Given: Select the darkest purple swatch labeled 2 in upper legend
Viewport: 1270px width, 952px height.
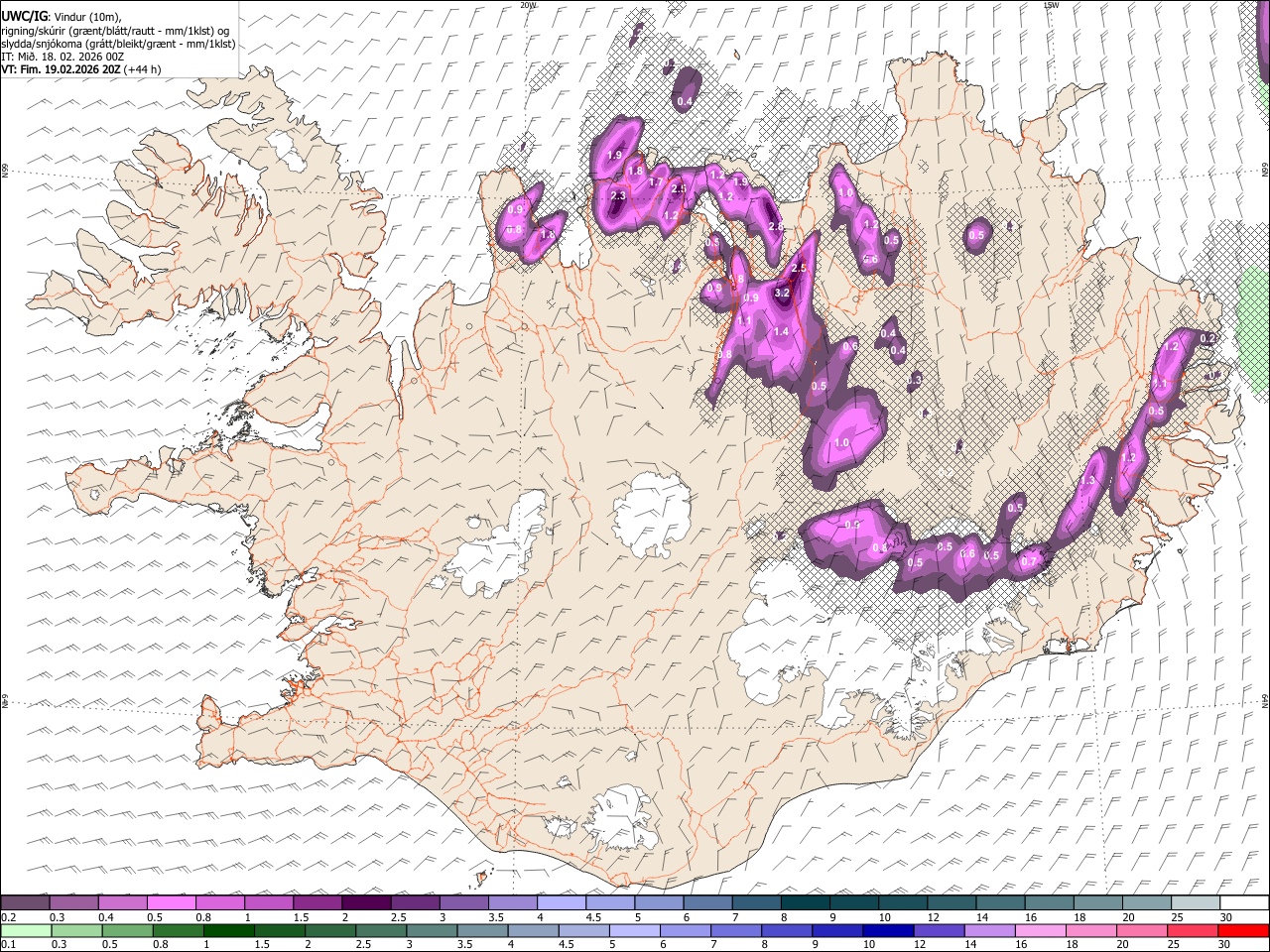Looking at the screenshot, I should pos(366,903).
